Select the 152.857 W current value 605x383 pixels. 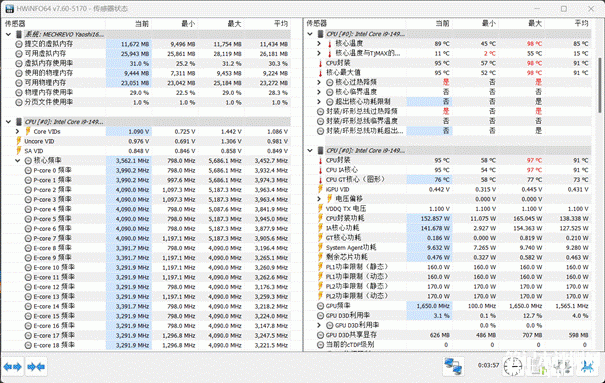[x=435, y=219]
